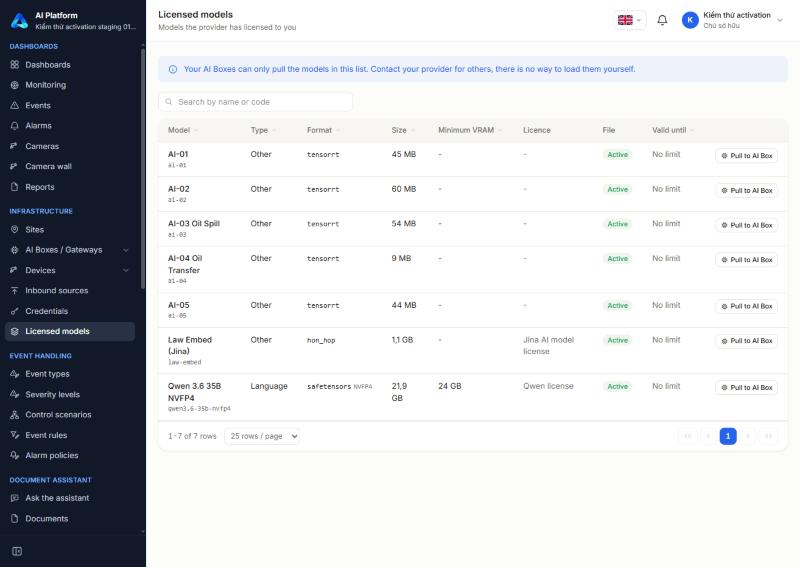Pull Qwen 3.6 35B NVFP4 to AI Box
Viewport: 800px width, 567px height.
coord(746,387)
